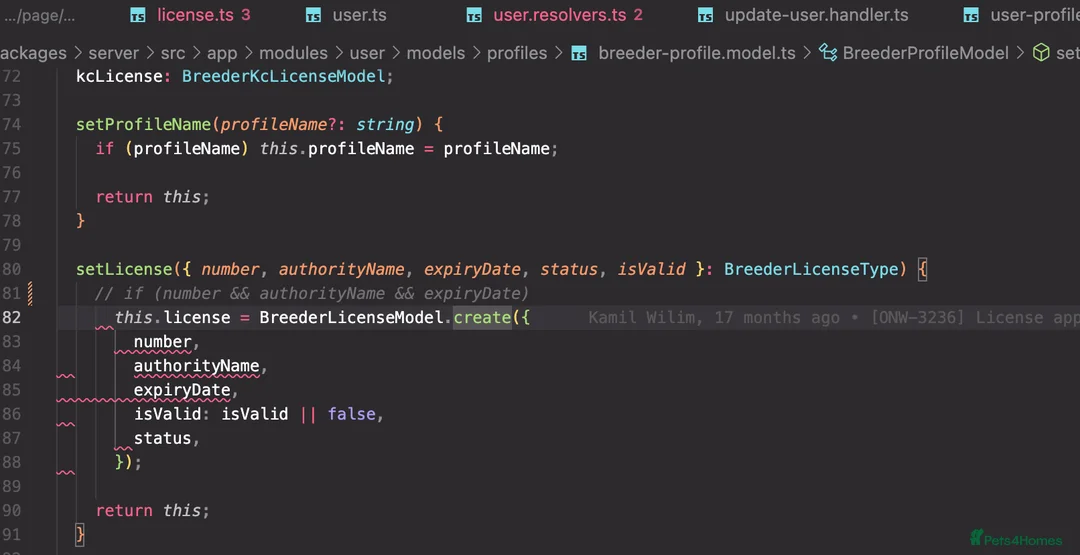Click the TS icon on update-user.handler.ts tab
Viewport: 1080px width, 555px height.
click(x=706, y=15)
